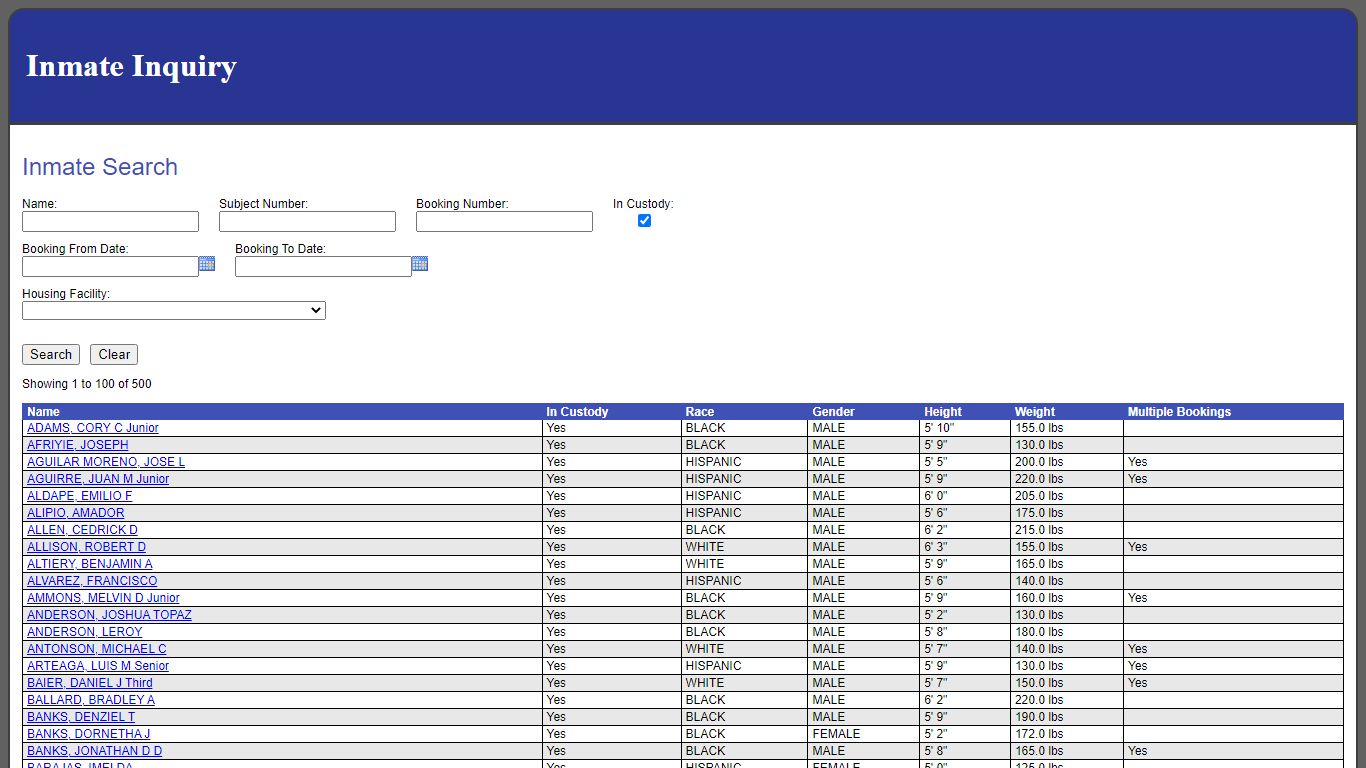Click the Search button
1366x768 pixels.
point(51,354)
